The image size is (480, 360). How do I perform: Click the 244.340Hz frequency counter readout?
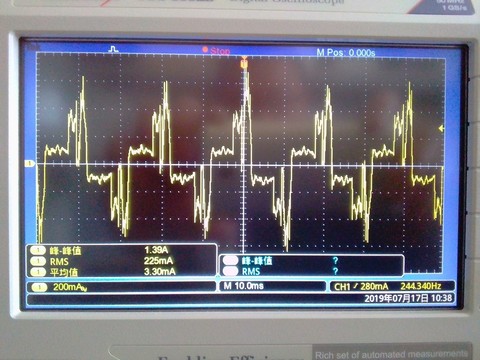pos(421,286)
